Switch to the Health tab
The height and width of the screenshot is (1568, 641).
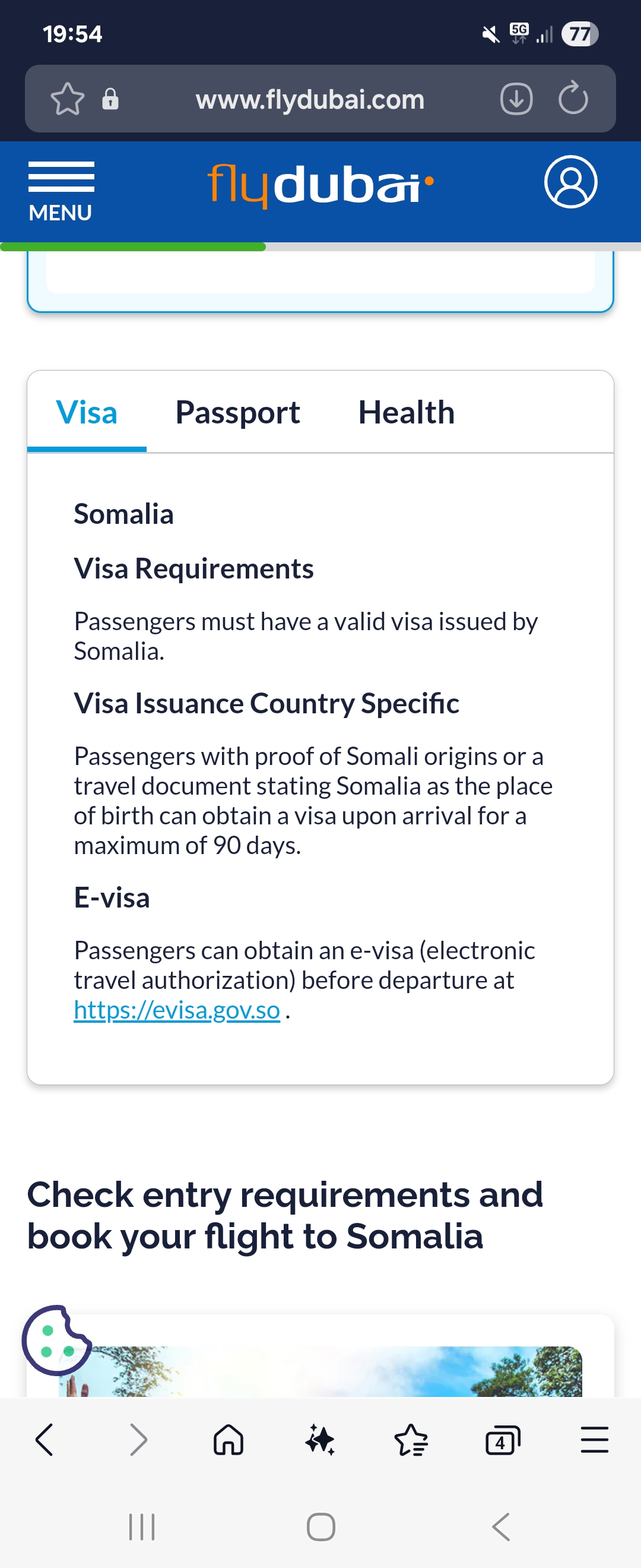pos(405,413)
